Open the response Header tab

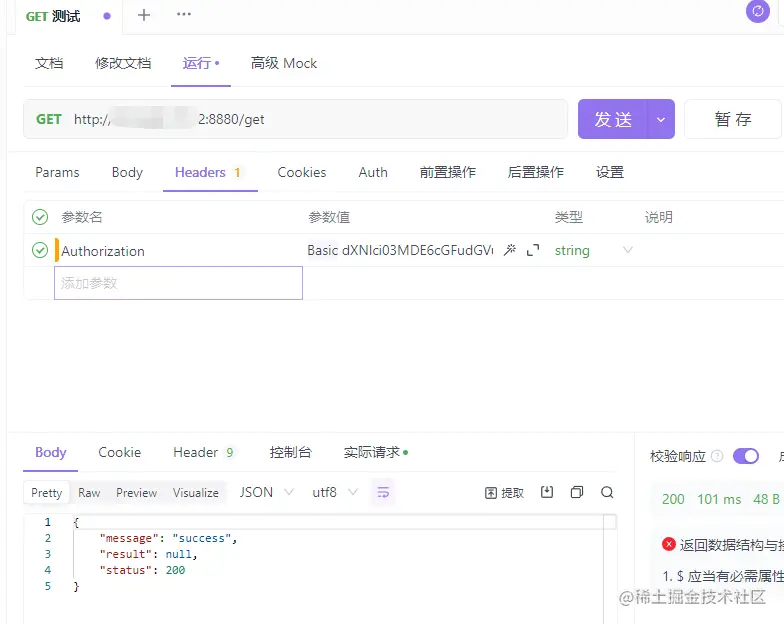pyautogui.click(x=203, y=452)
